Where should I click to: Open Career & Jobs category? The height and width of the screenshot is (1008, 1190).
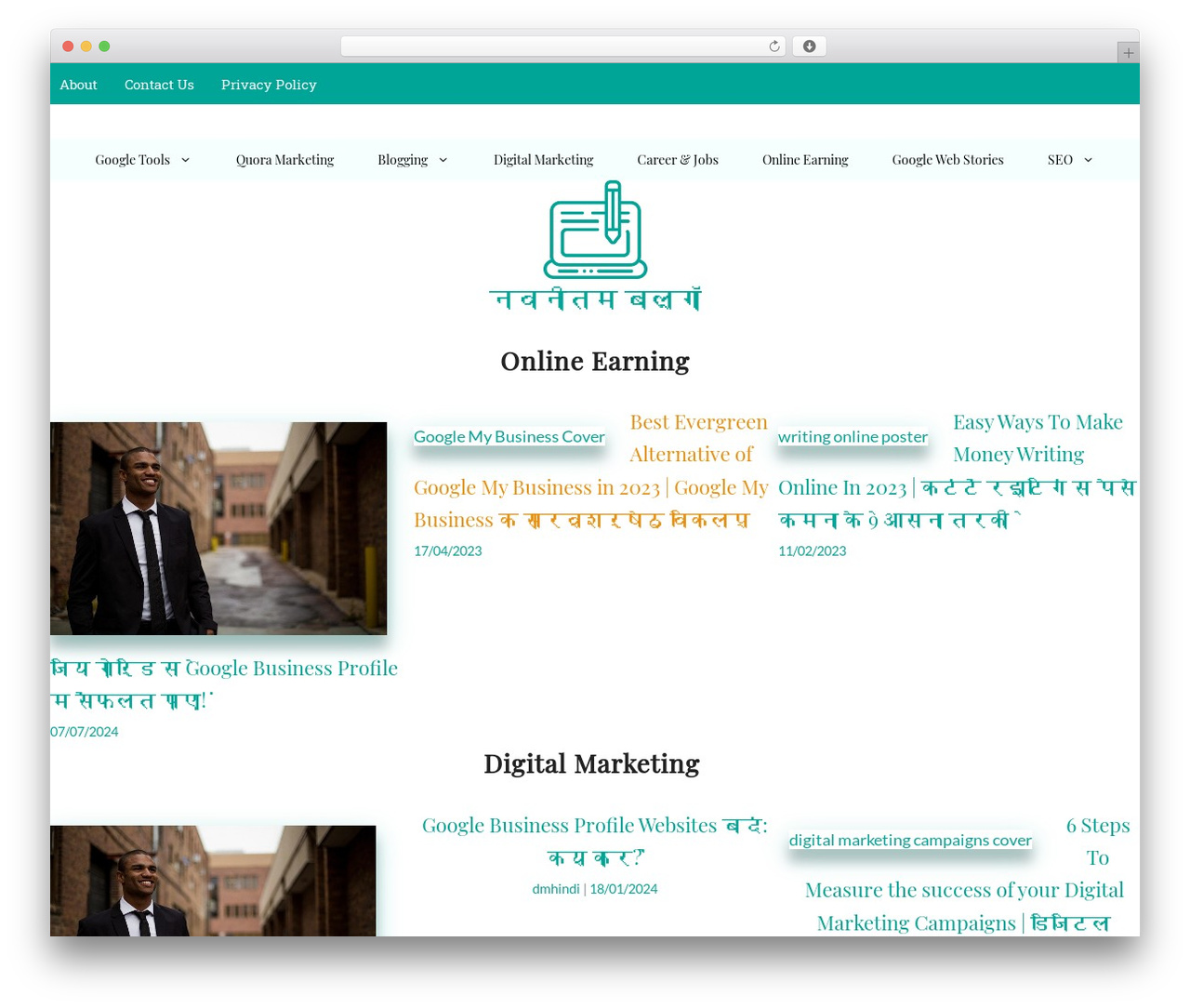(678, 160)
